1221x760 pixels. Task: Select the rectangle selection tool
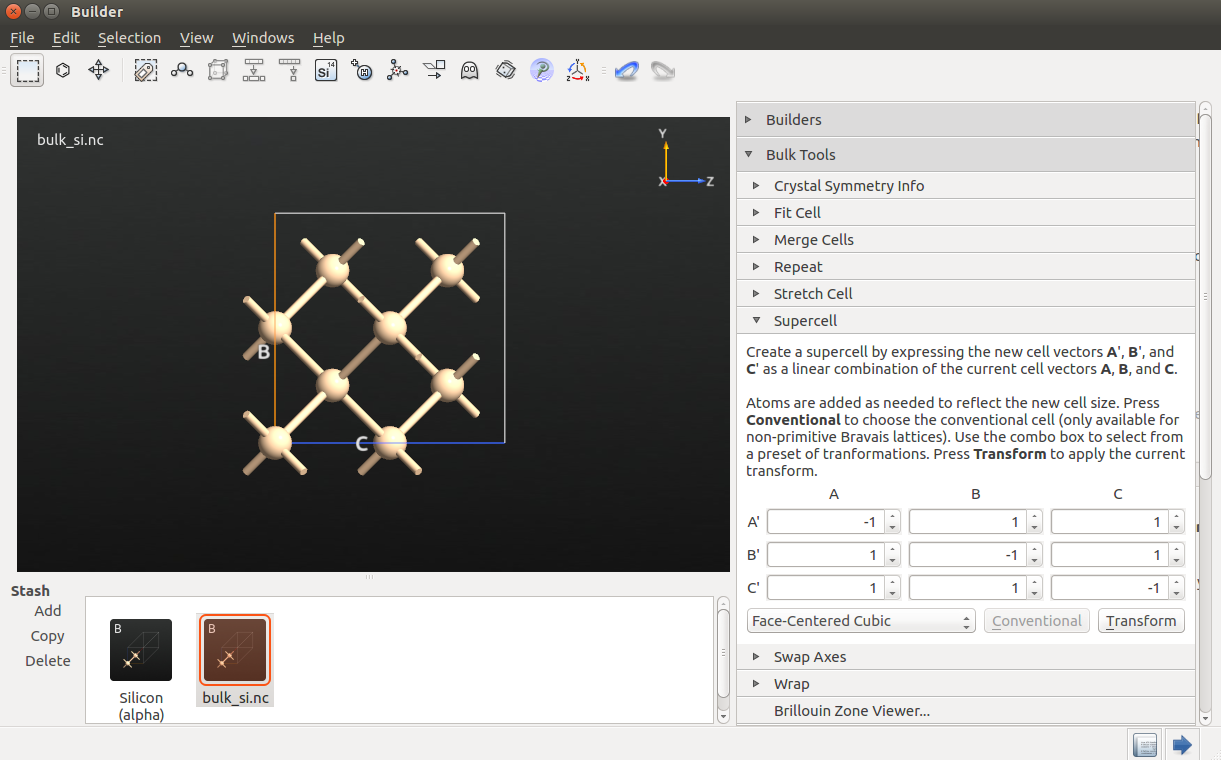[x=27, y=71]
